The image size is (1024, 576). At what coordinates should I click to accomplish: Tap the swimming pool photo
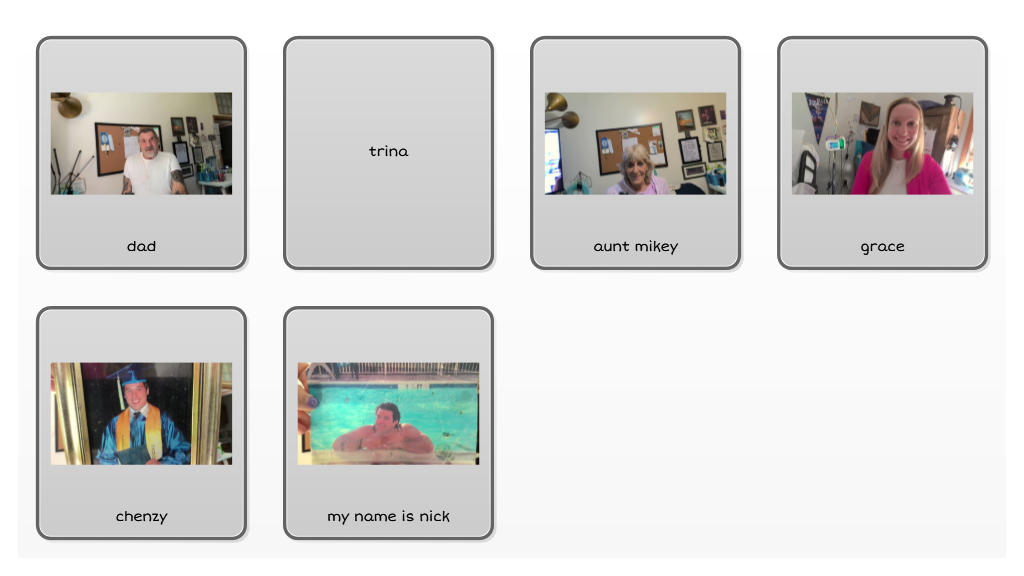pyautogui.click(x=388, y=413)
